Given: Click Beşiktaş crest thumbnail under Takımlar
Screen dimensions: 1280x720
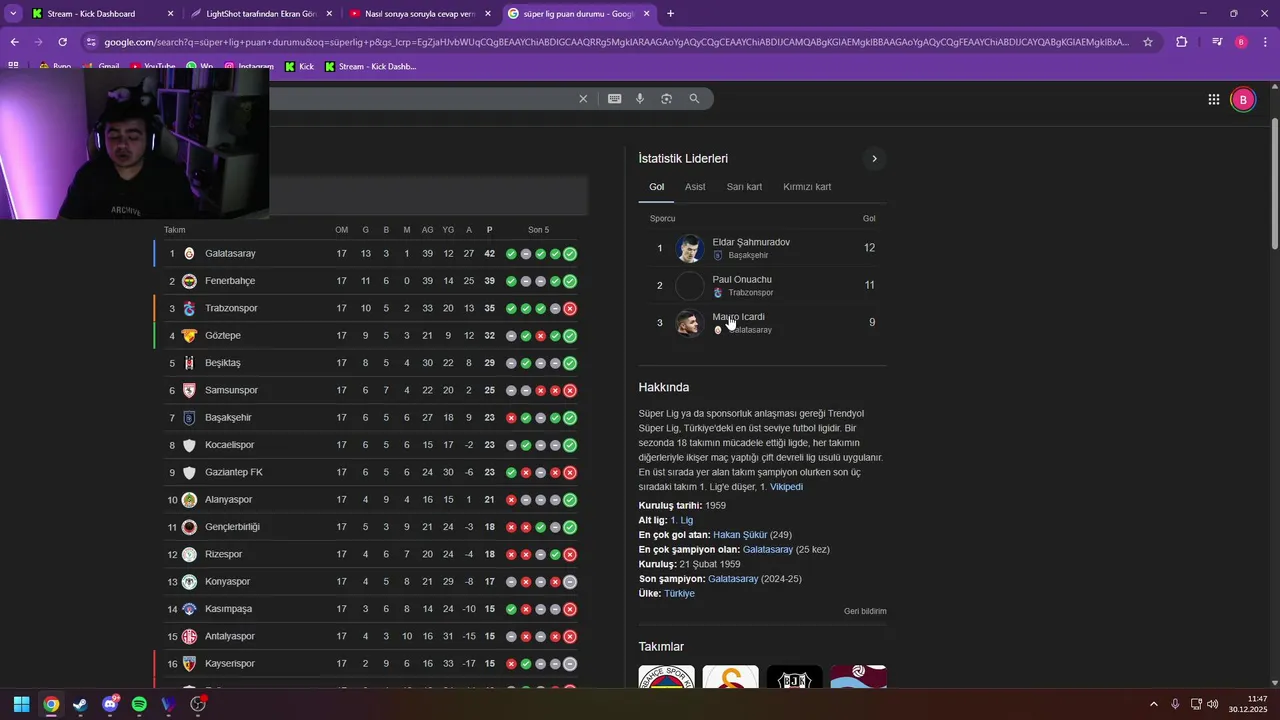Looking at the screenshot, I should 794,677.
